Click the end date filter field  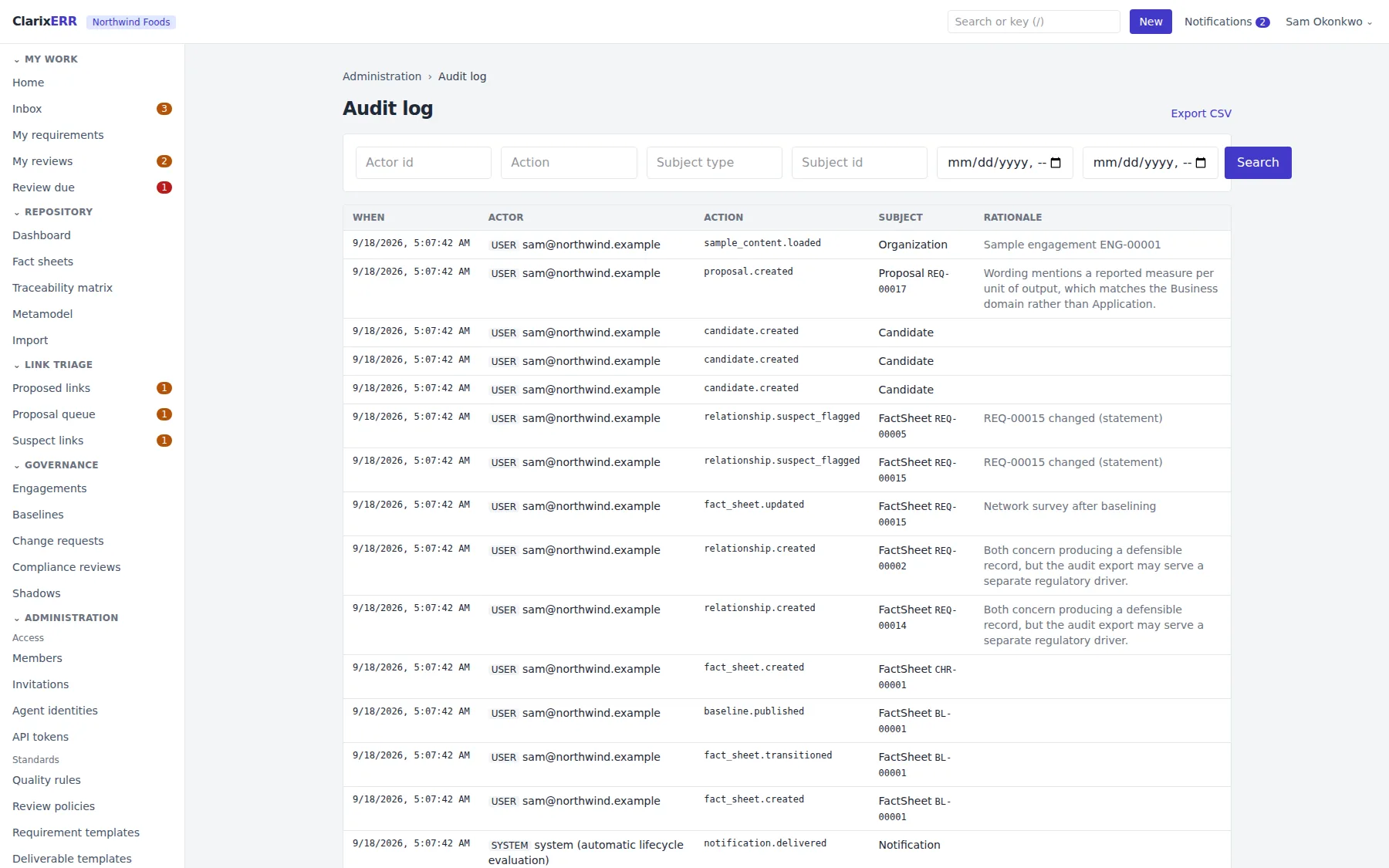(1151, 163)
